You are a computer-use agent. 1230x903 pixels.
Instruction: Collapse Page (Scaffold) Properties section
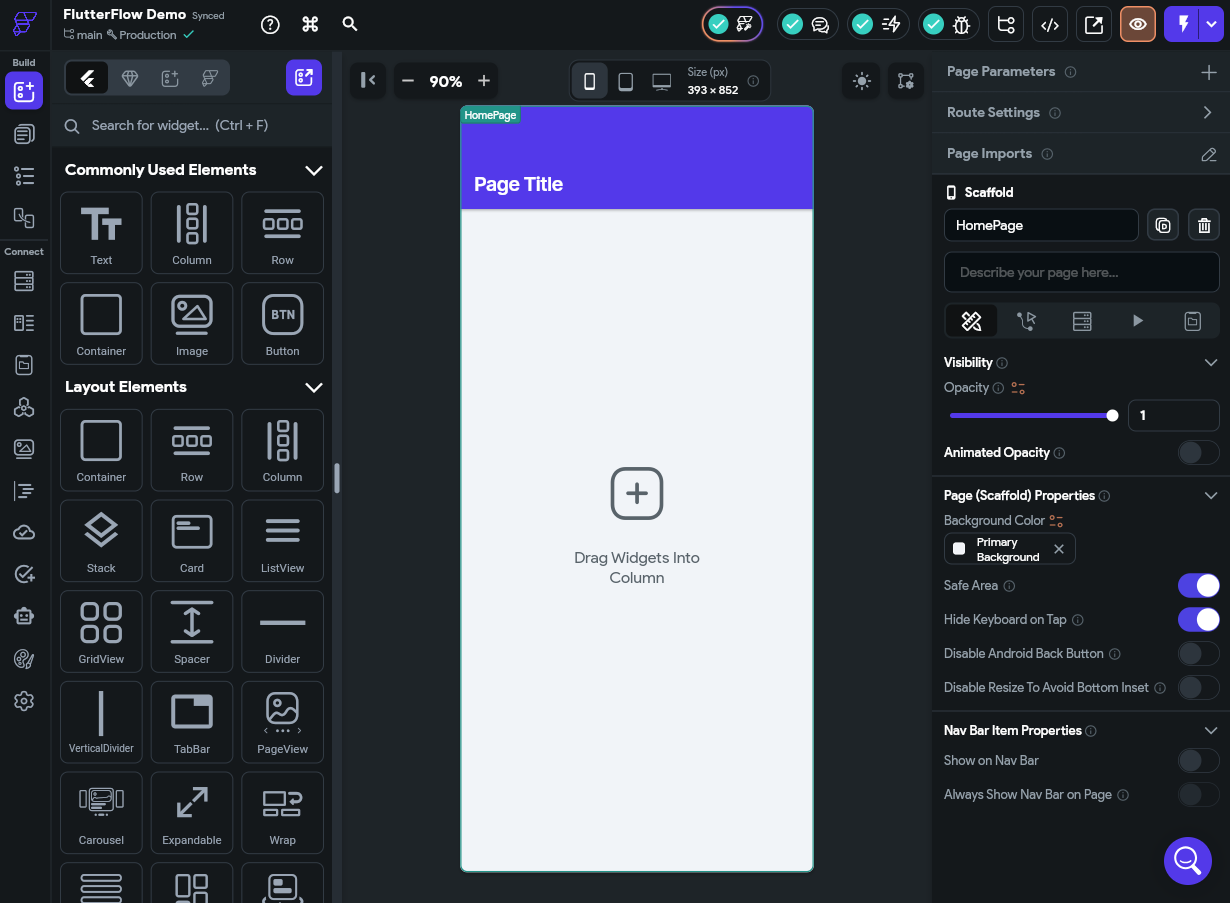[x=1211, y=496]
